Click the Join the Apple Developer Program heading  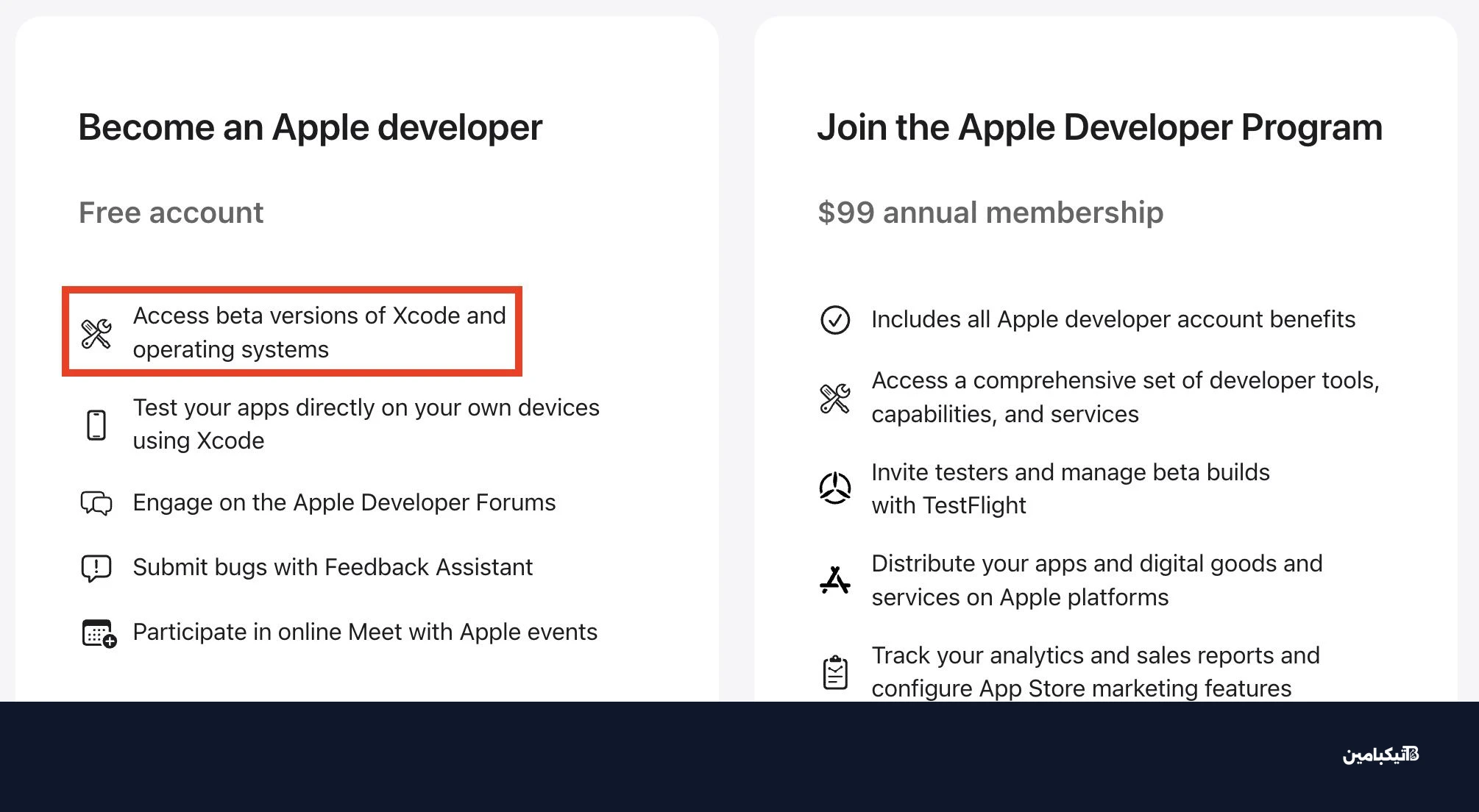pos(1100,127)
